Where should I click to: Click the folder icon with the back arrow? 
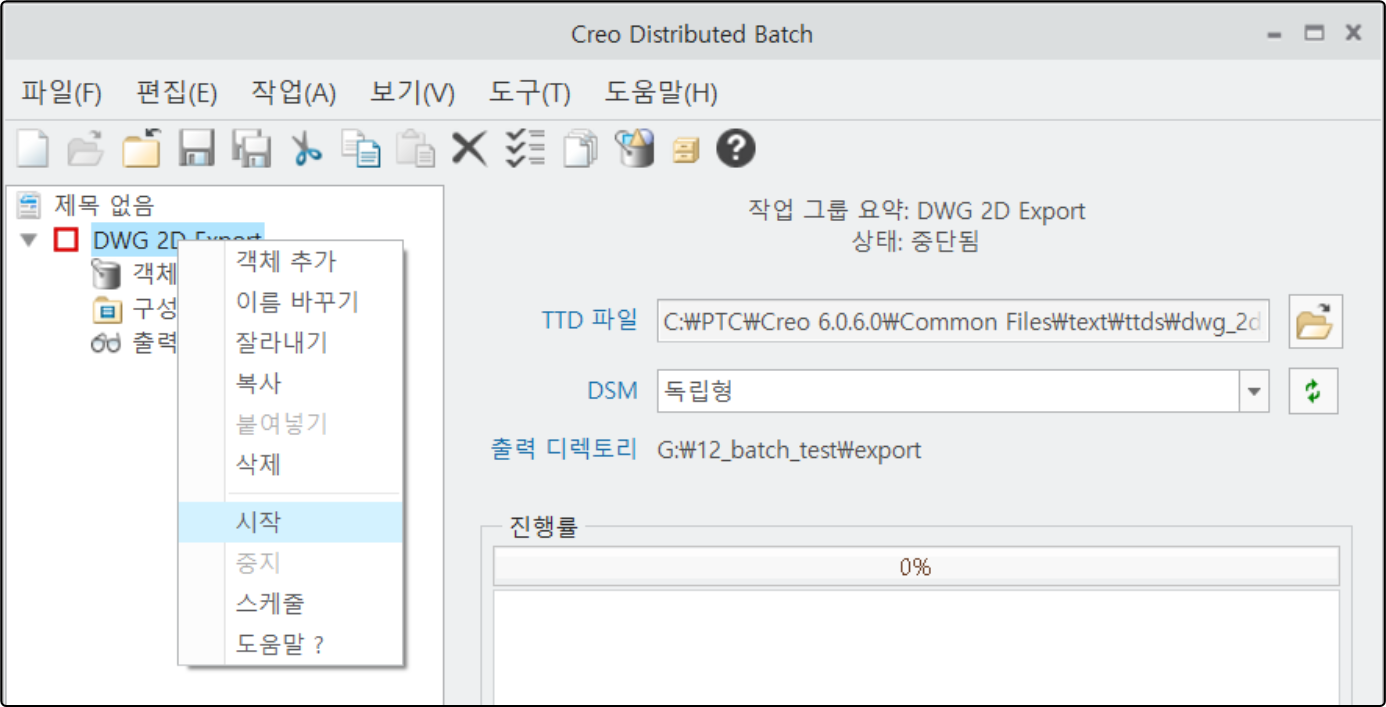click(142, 149)
